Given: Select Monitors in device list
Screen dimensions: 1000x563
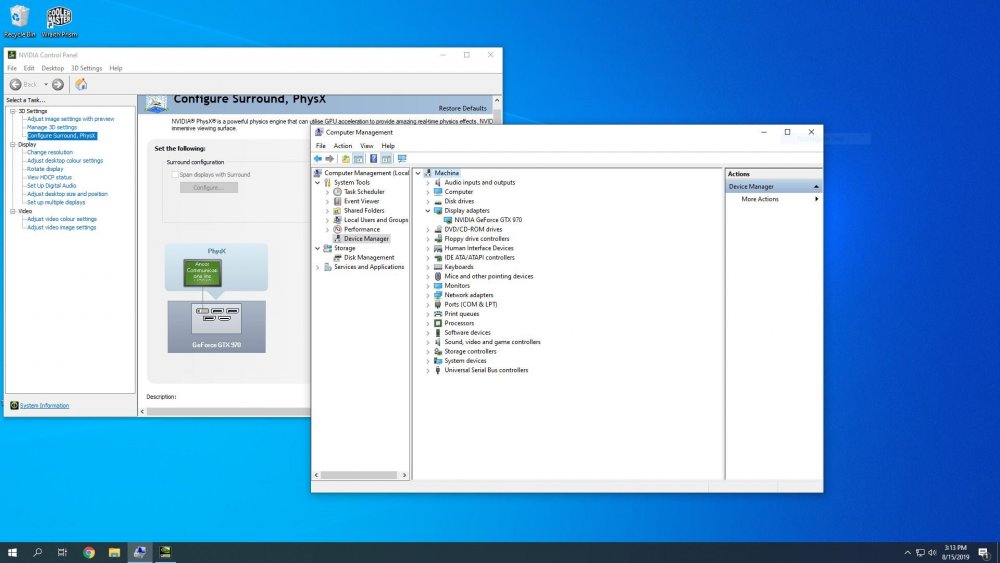Looking at the screenshot, I should tap(457, 286).
